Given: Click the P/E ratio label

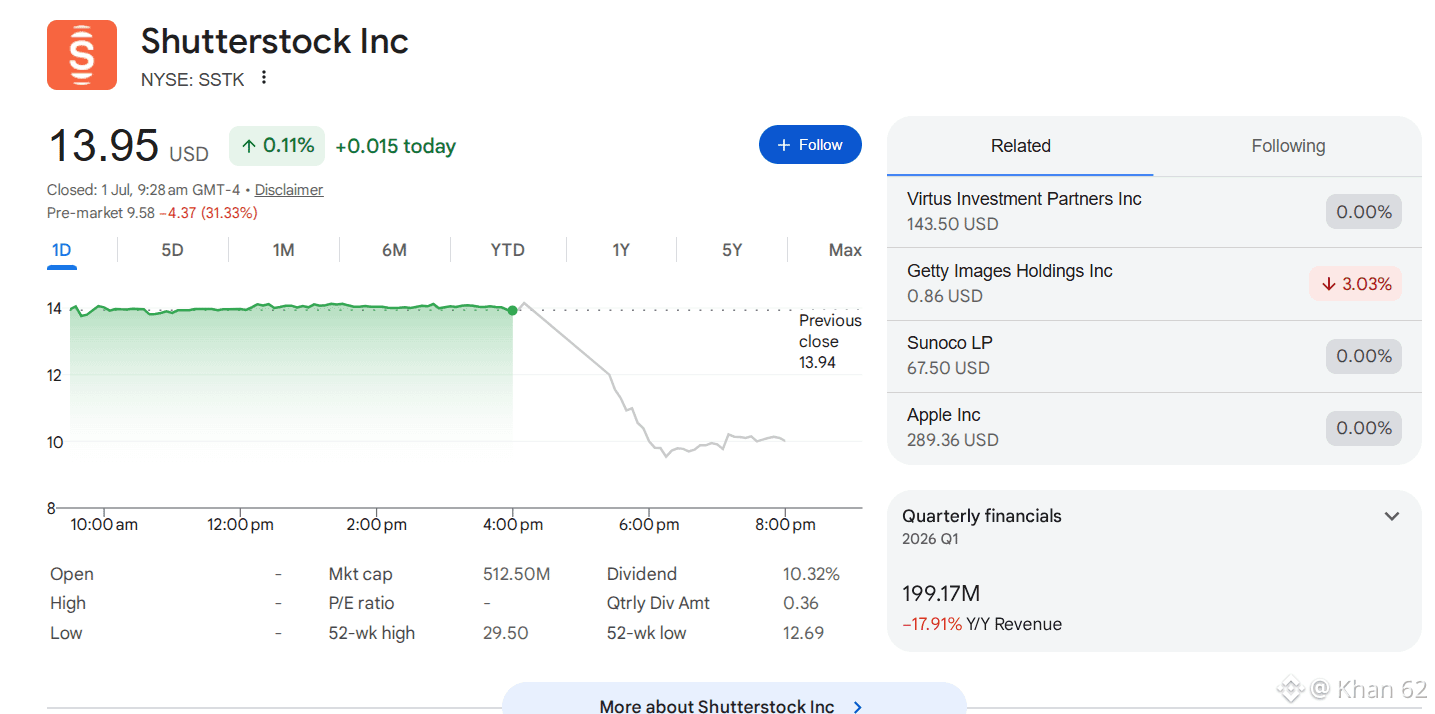Looking at the screenshot, I should point(361,603).
